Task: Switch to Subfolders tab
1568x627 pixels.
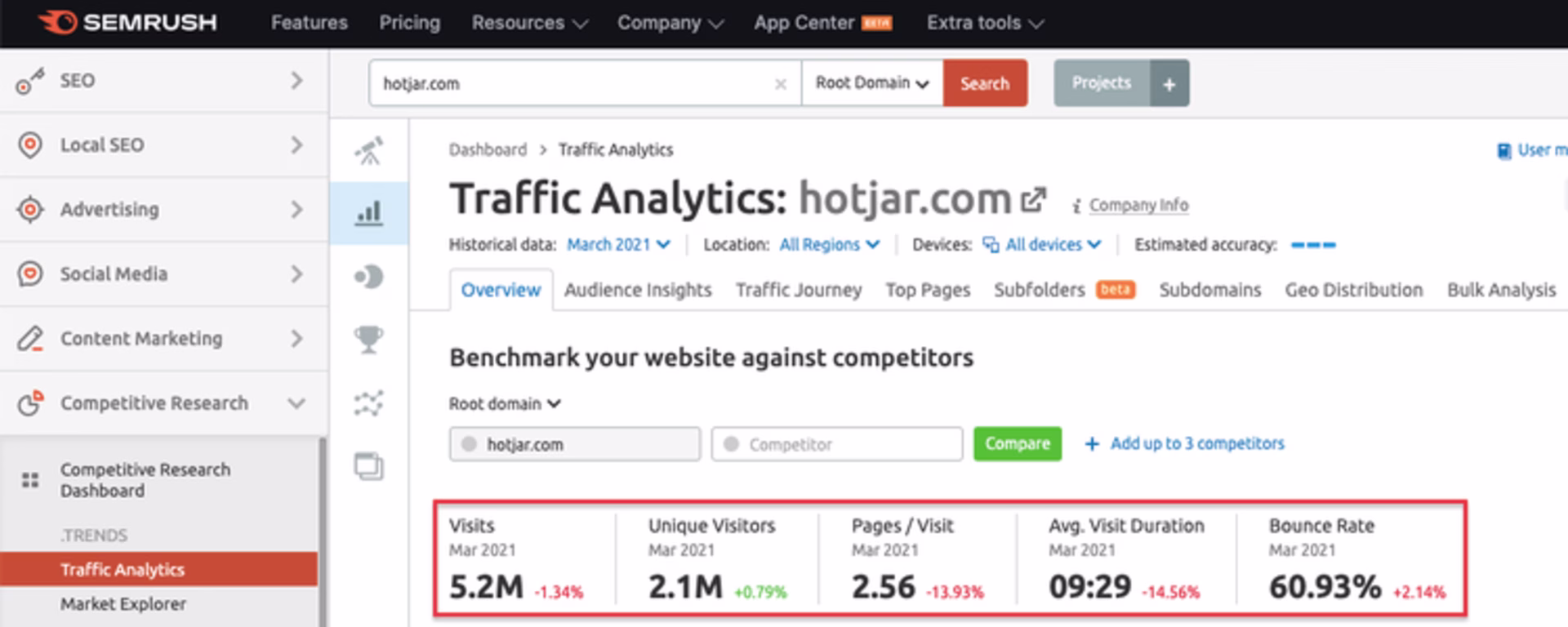Action: coord(1064,291)
